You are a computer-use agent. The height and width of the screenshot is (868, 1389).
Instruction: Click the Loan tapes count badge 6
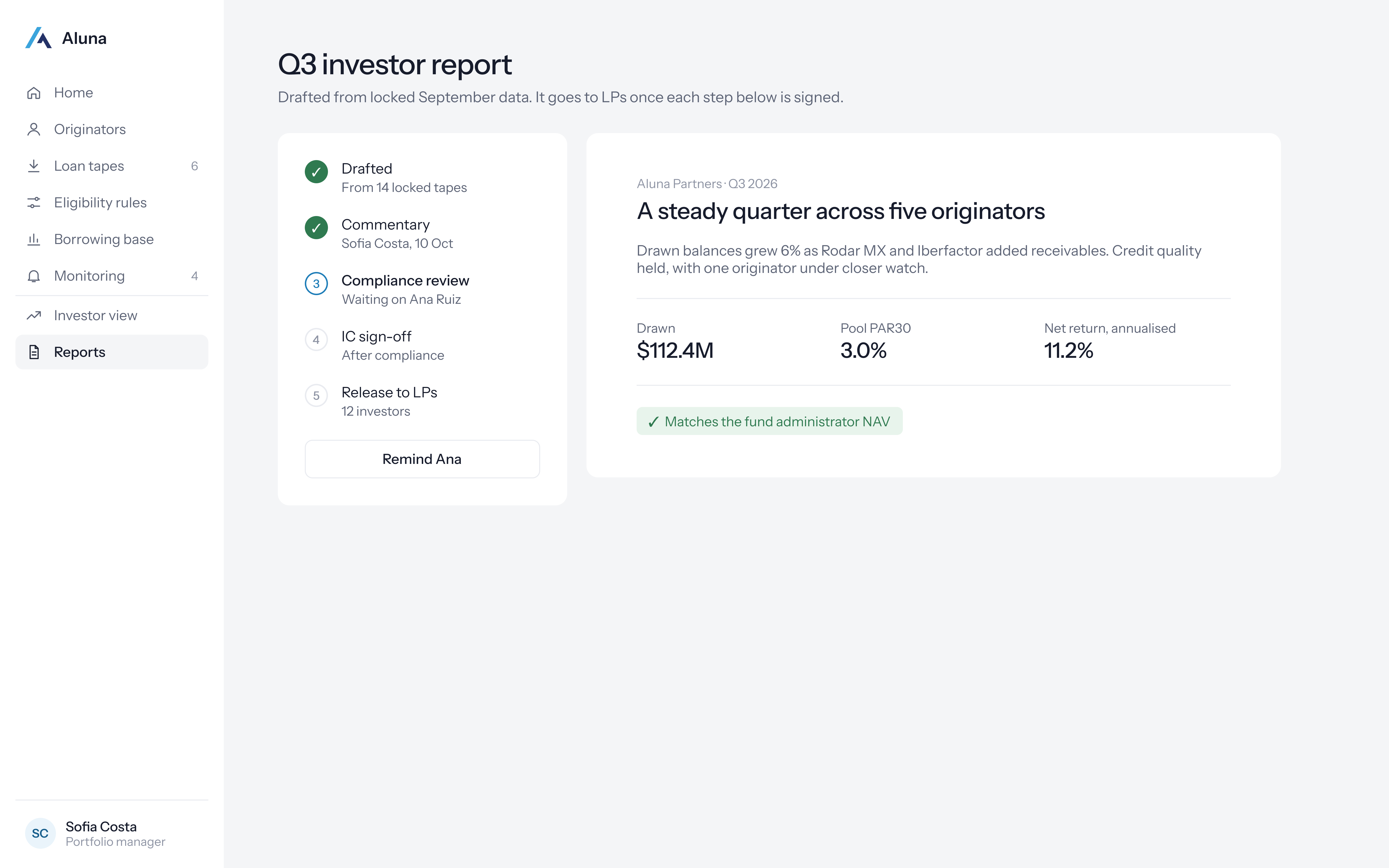195,166
